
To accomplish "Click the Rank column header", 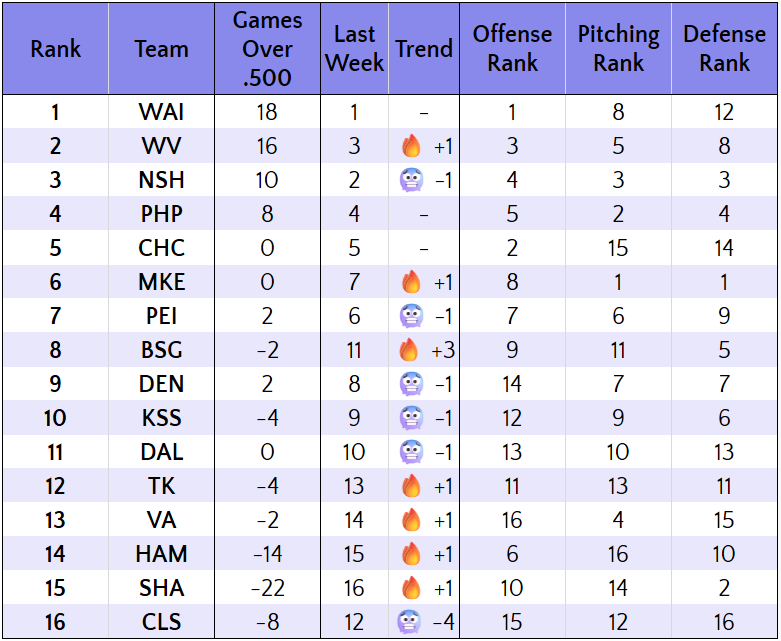I will coord(55,49).
